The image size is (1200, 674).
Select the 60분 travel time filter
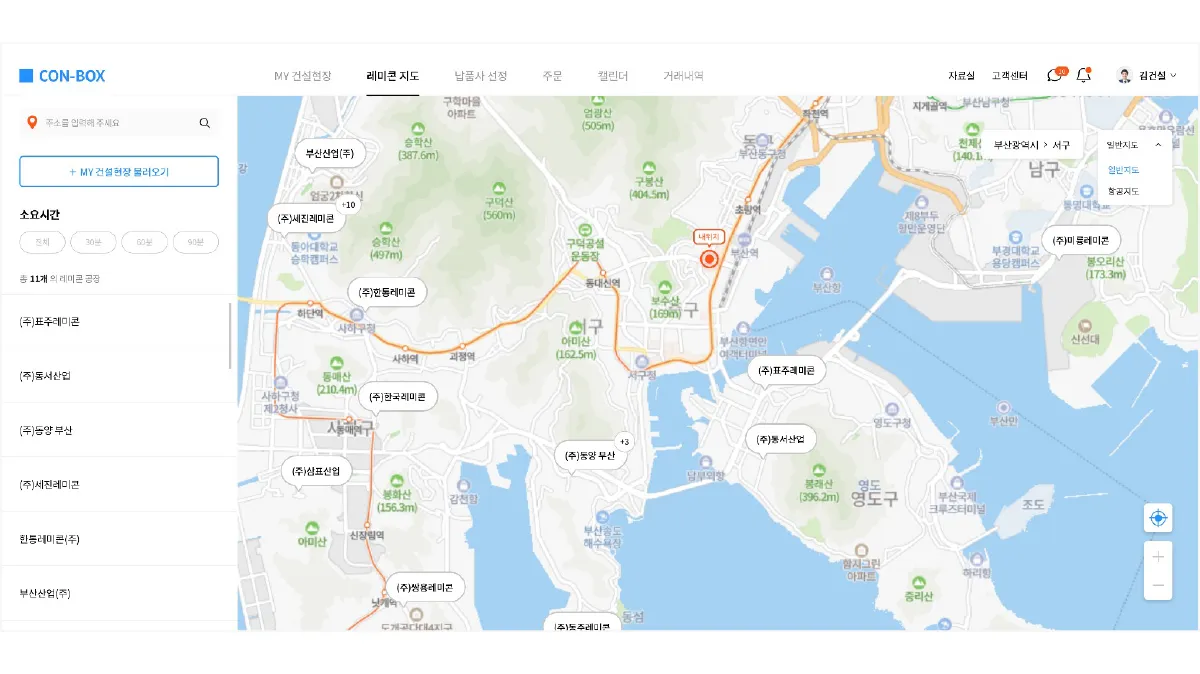144,242
